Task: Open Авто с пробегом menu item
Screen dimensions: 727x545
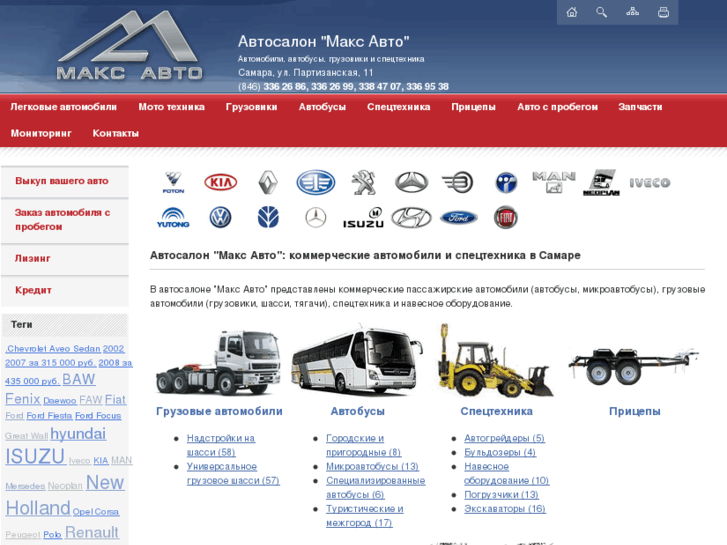Action: (x=557, y=107)
